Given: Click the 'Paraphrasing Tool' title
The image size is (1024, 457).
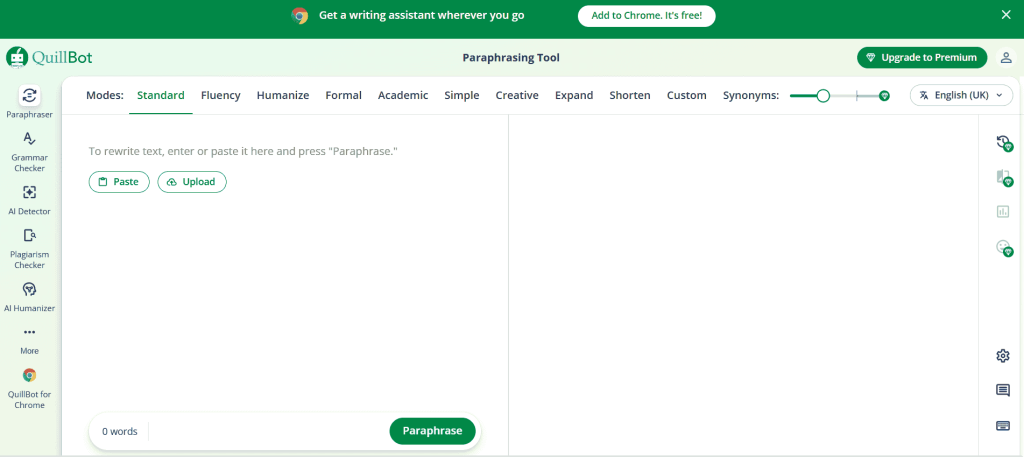Looking at the screenshot, I should coord(511,57).
